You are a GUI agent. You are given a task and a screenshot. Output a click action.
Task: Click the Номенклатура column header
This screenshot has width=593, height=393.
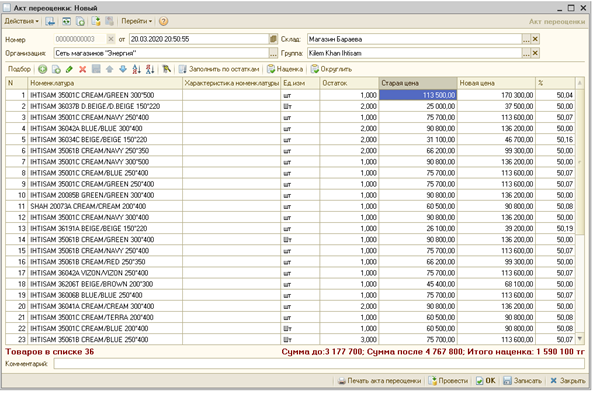(x=105, y=83)
